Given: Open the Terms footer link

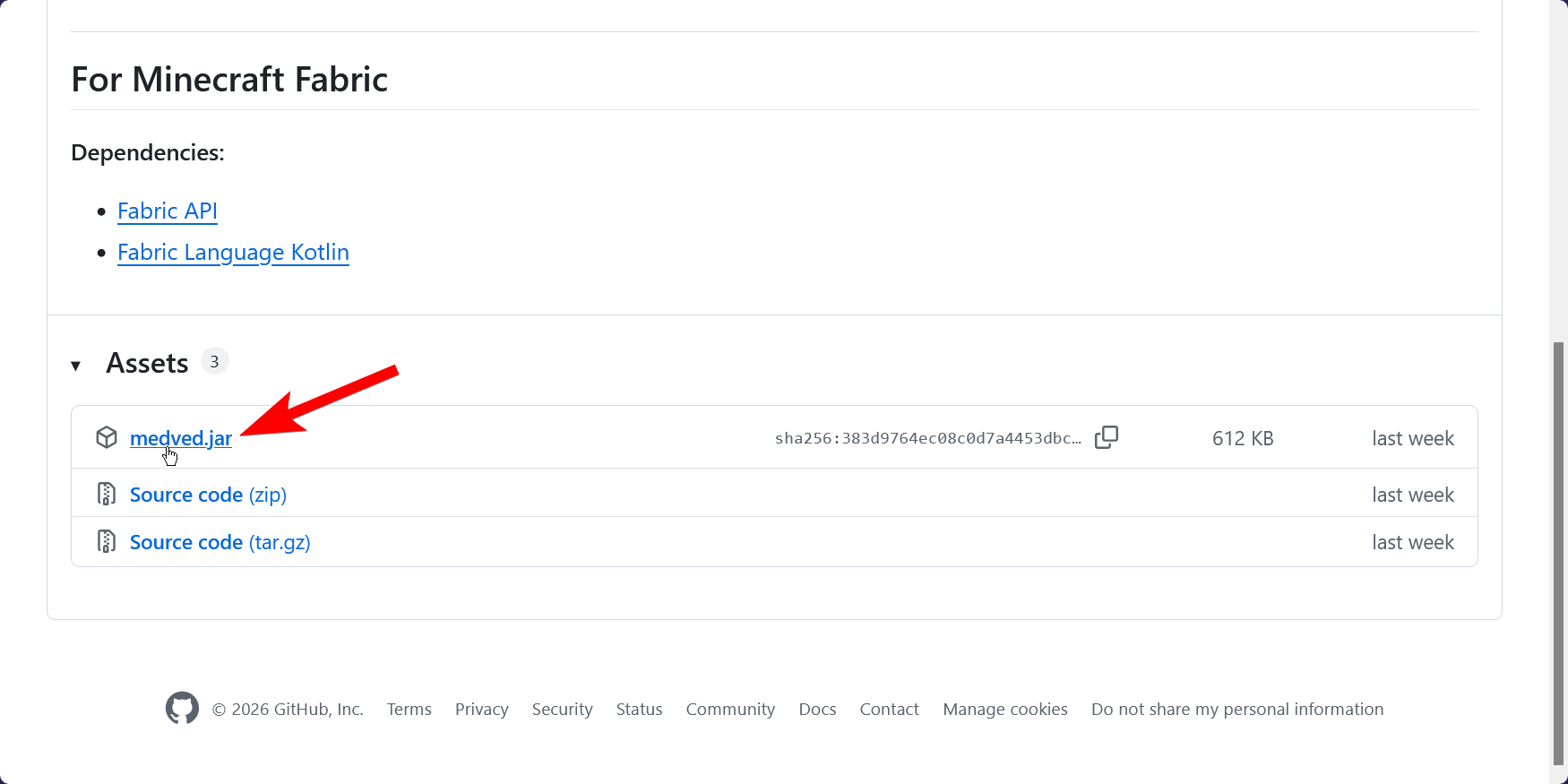Looking at the screenshot, I should (x=409, y=709).
